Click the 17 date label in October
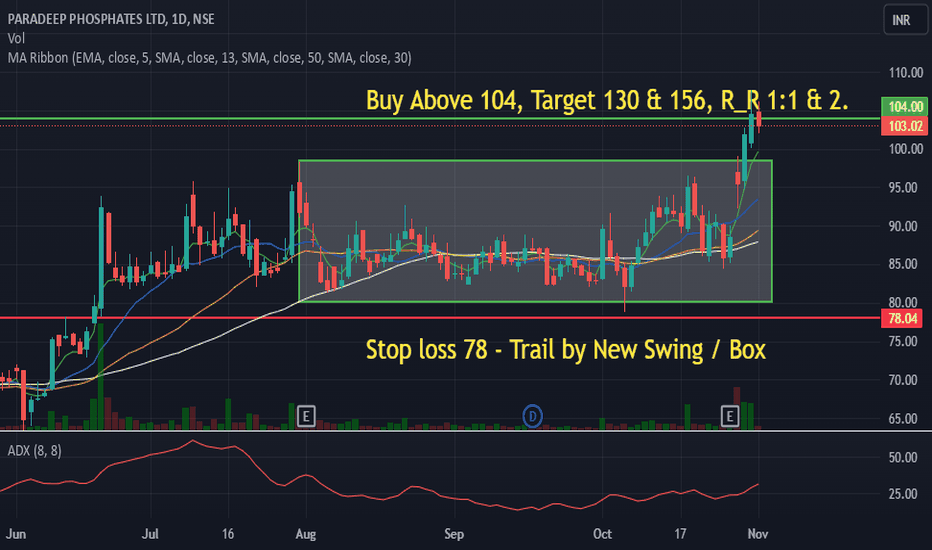 point(680,534)
